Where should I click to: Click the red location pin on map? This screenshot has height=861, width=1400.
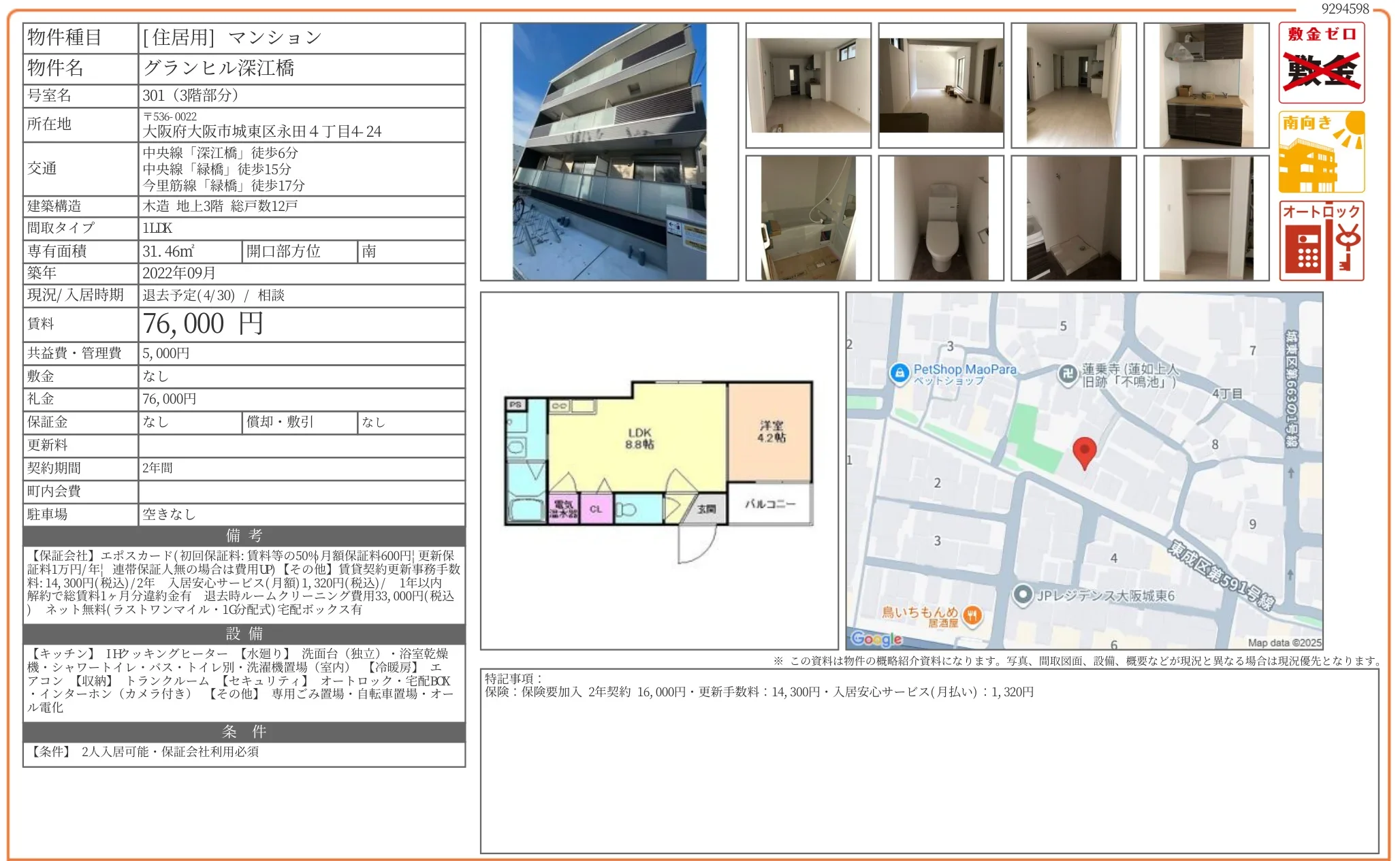coord(1084,451)
